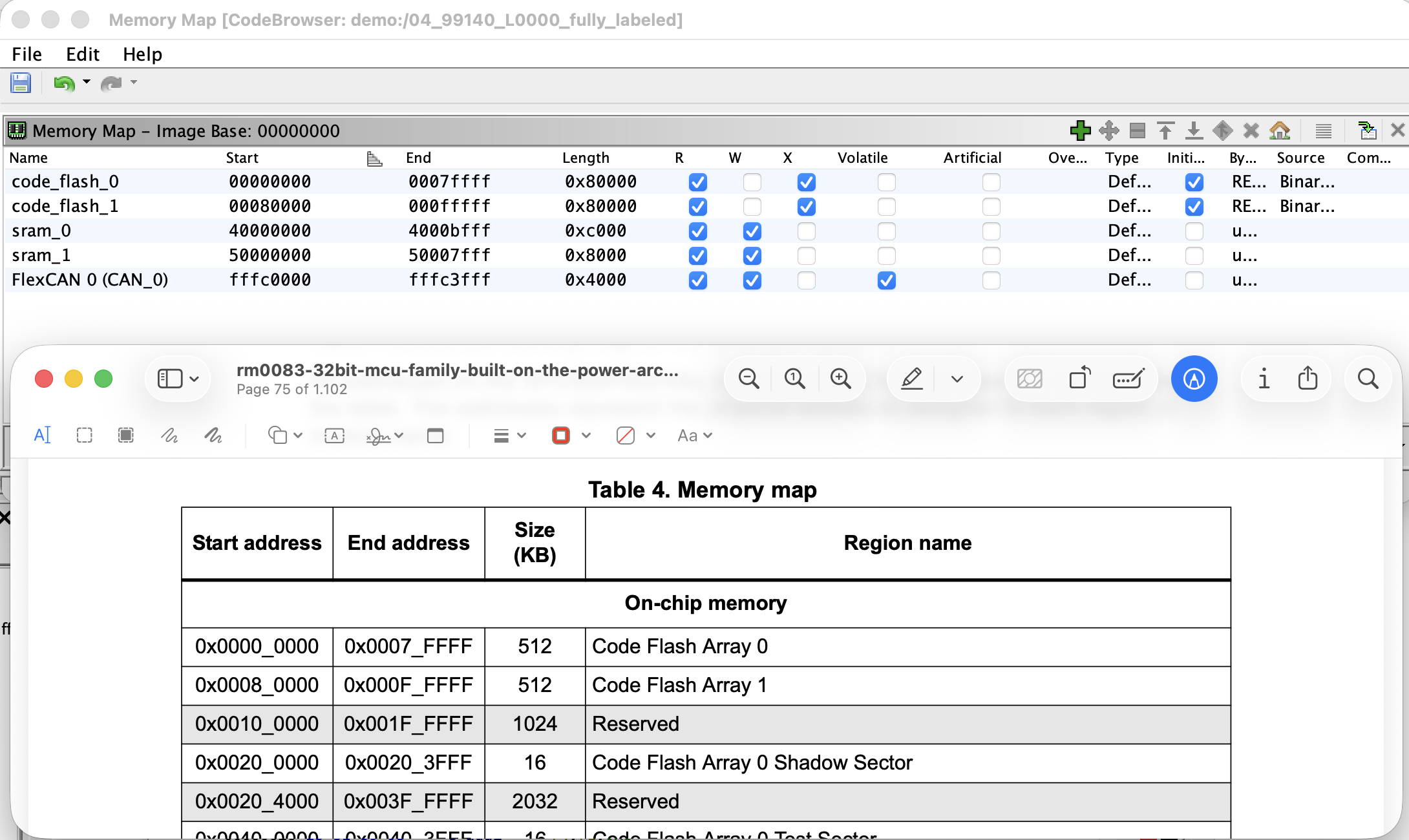Screen dimensions: 1409x840
Task: Click the gray Redo arrow icon
Action: pos(111,83)
